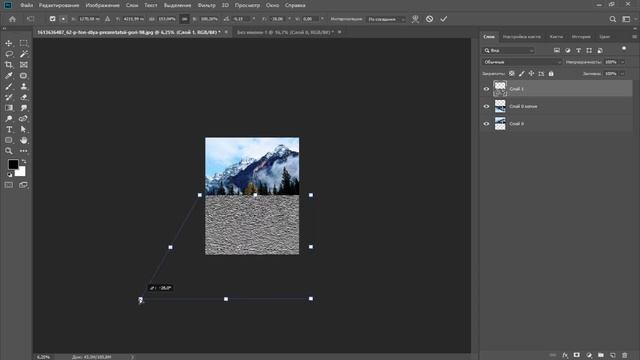Screen dimensions: 640x360
Task: Select the Magic Wand tool
Action: [24, 54]
